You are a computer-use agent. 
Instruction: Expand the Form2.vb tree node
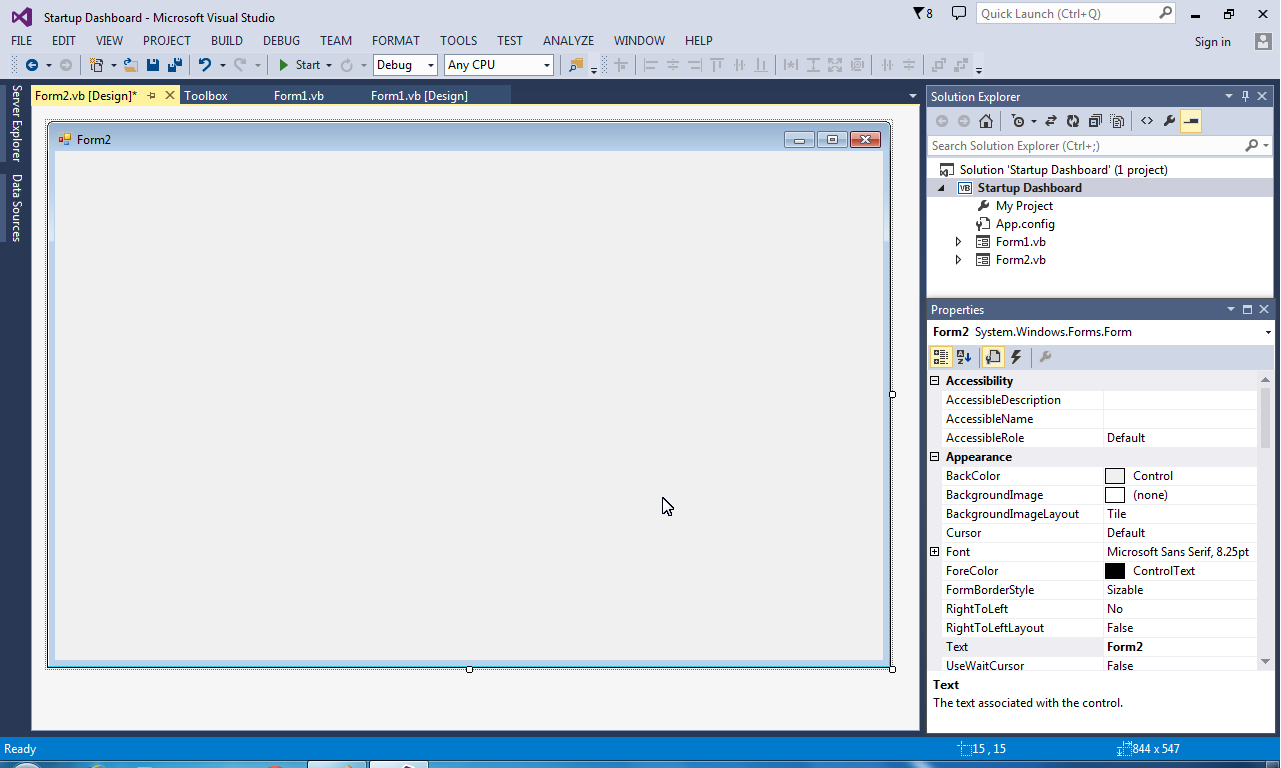(958, 260)
